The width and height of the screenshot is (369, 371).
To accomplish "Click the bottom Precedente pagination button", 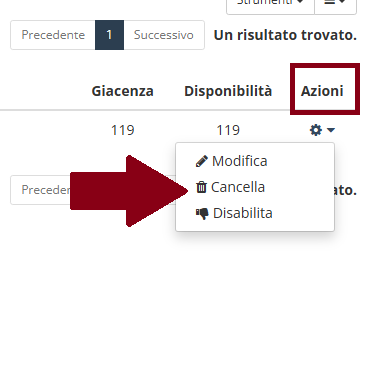I will [x=41, y=190].
